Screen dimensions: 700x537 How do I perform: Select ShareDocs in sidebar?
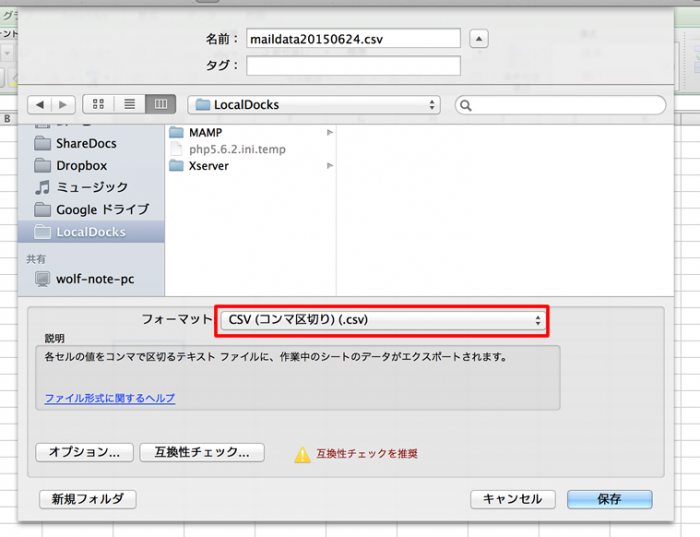(91, 143)
